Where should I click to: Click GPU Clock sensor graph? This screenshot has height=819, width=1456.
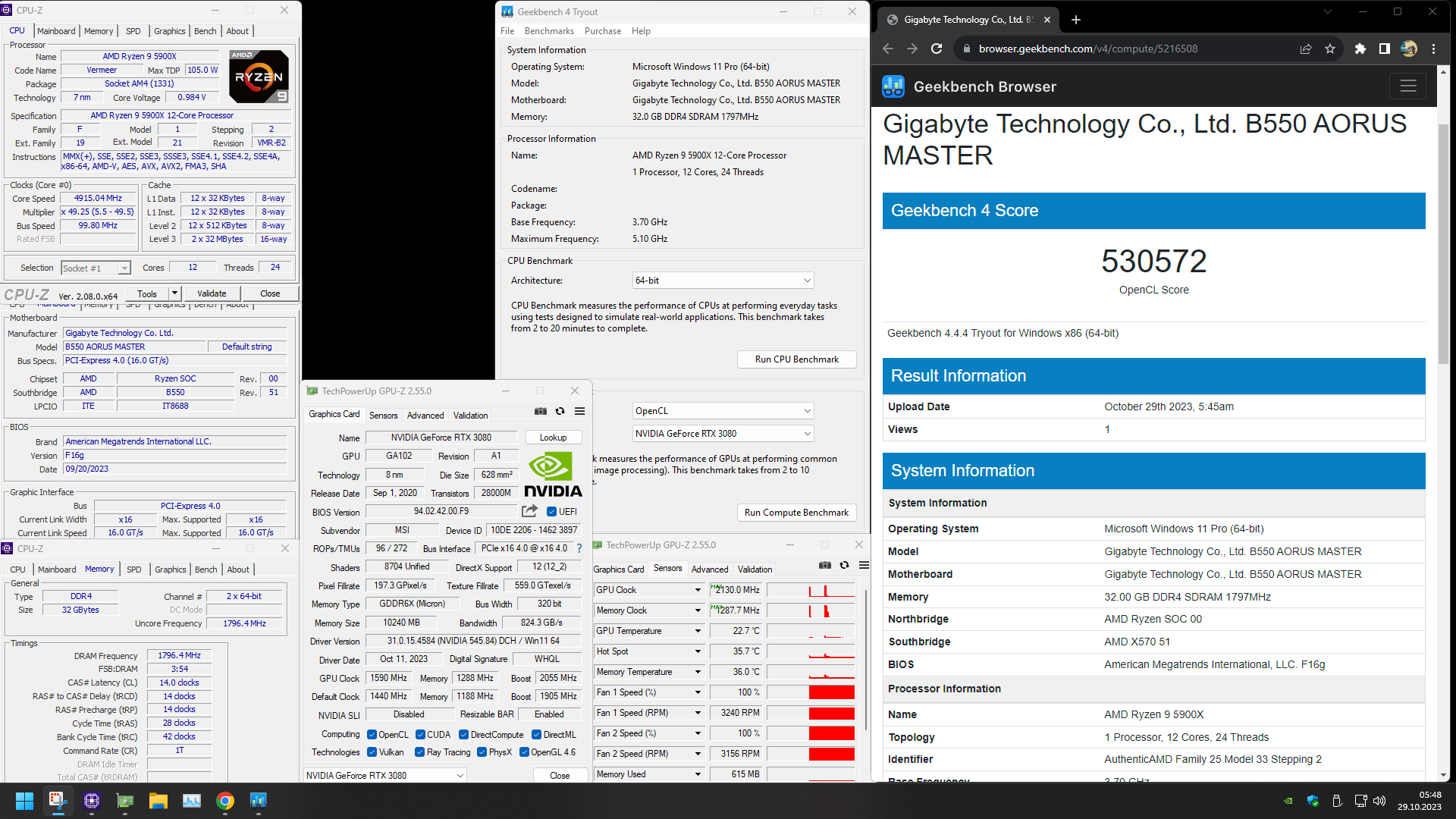pos(811,590)
